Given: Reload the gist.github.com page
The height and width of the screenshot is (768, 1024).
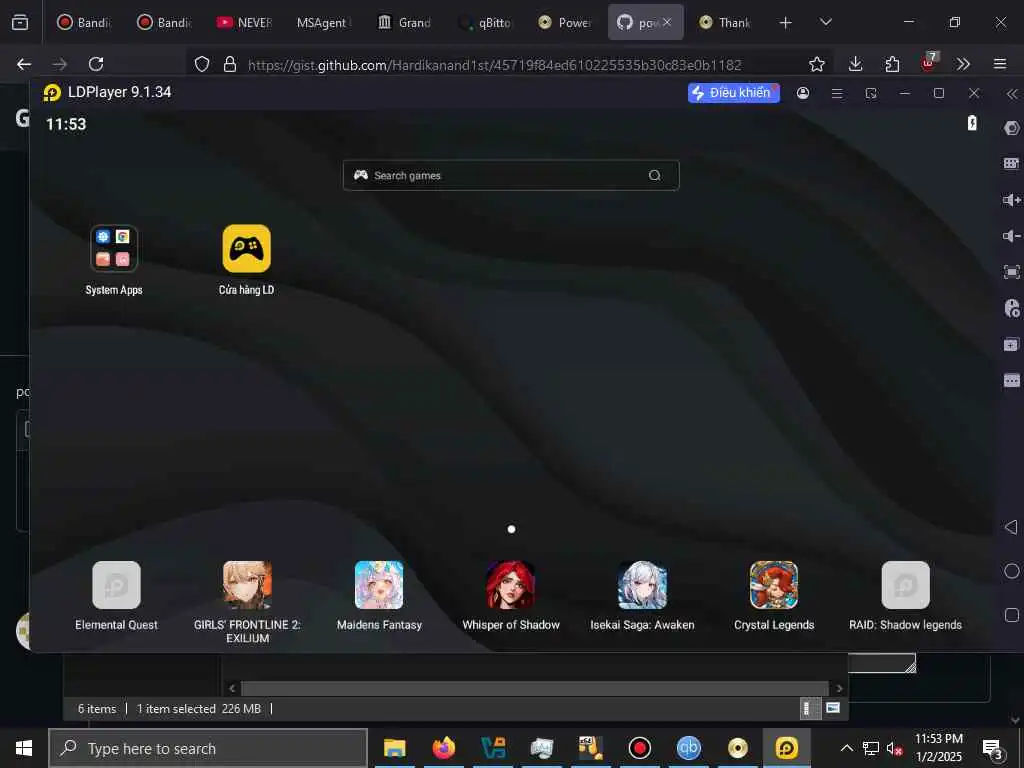Looking at the screenshot, I should point(96,64).
